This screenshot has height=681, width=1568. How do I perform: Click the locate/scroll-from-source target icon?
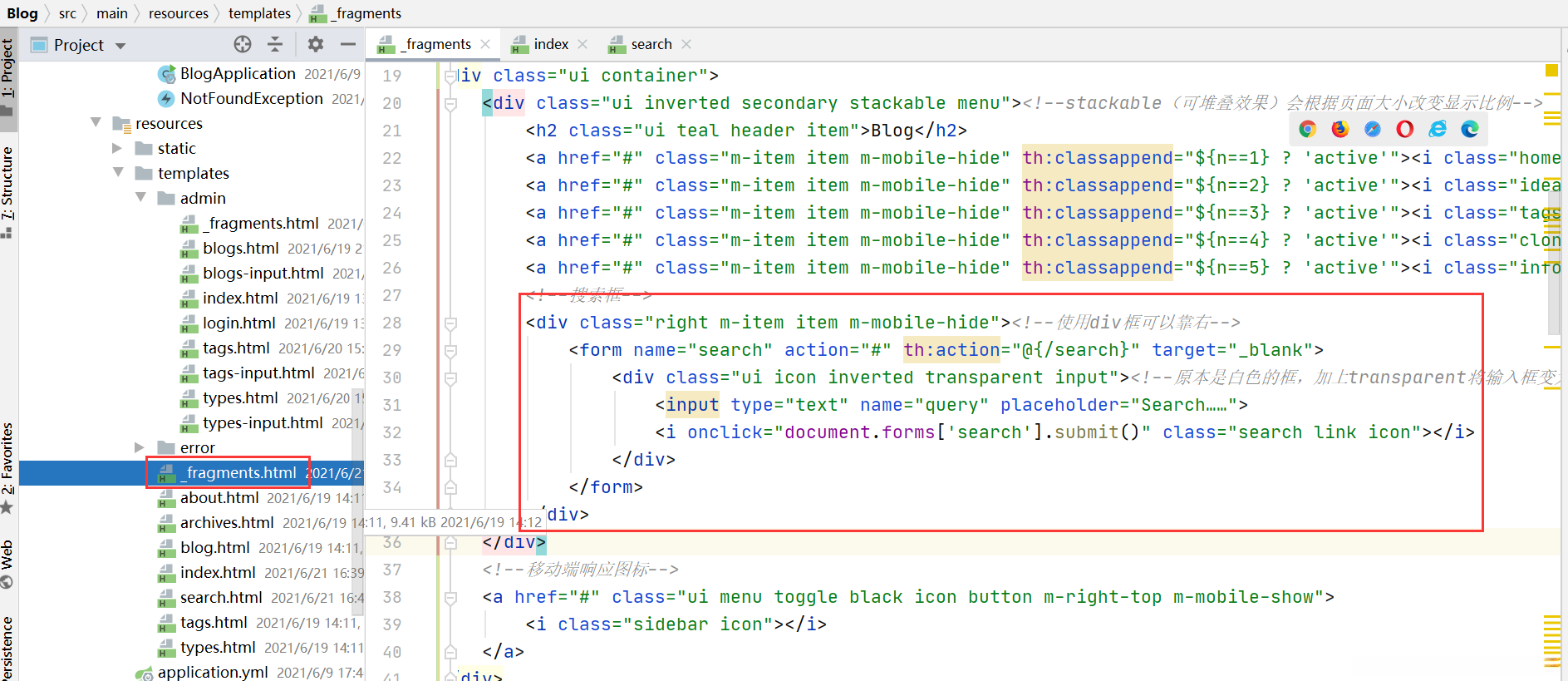coord(243,44)
